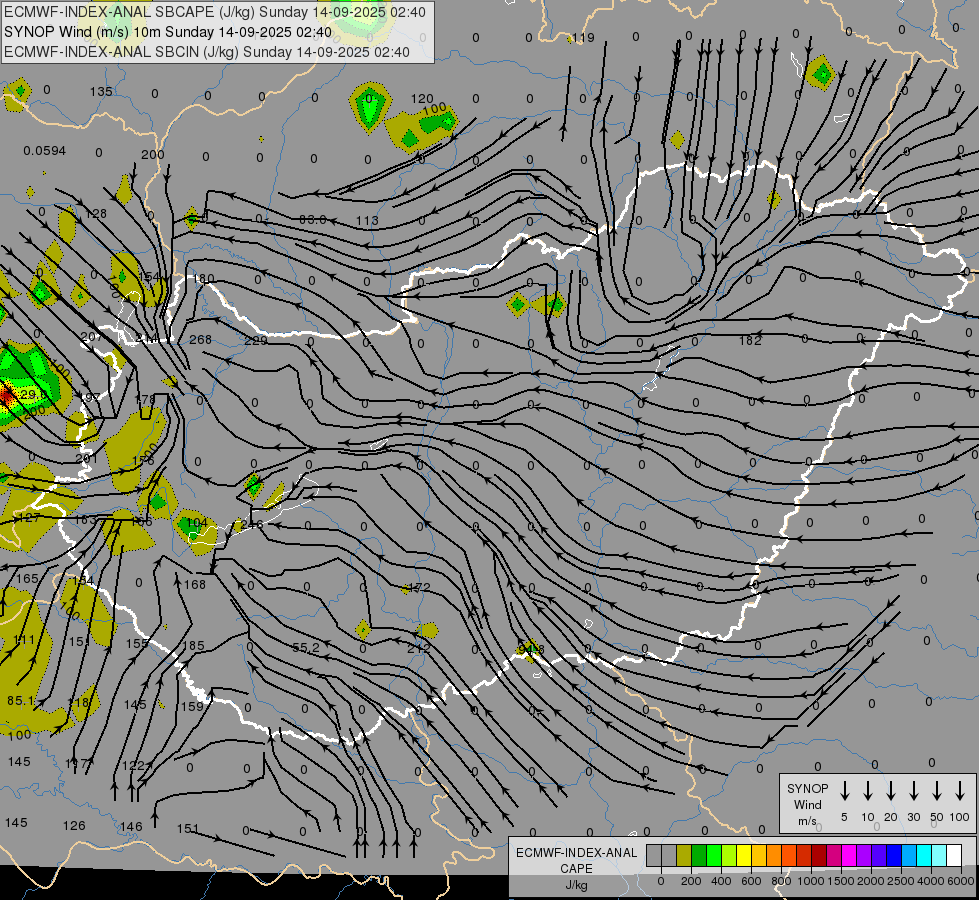The height and width of the screenshot is (900, 979).
Task: Click the 229 value on the map
Action: [x=256, y=340]
